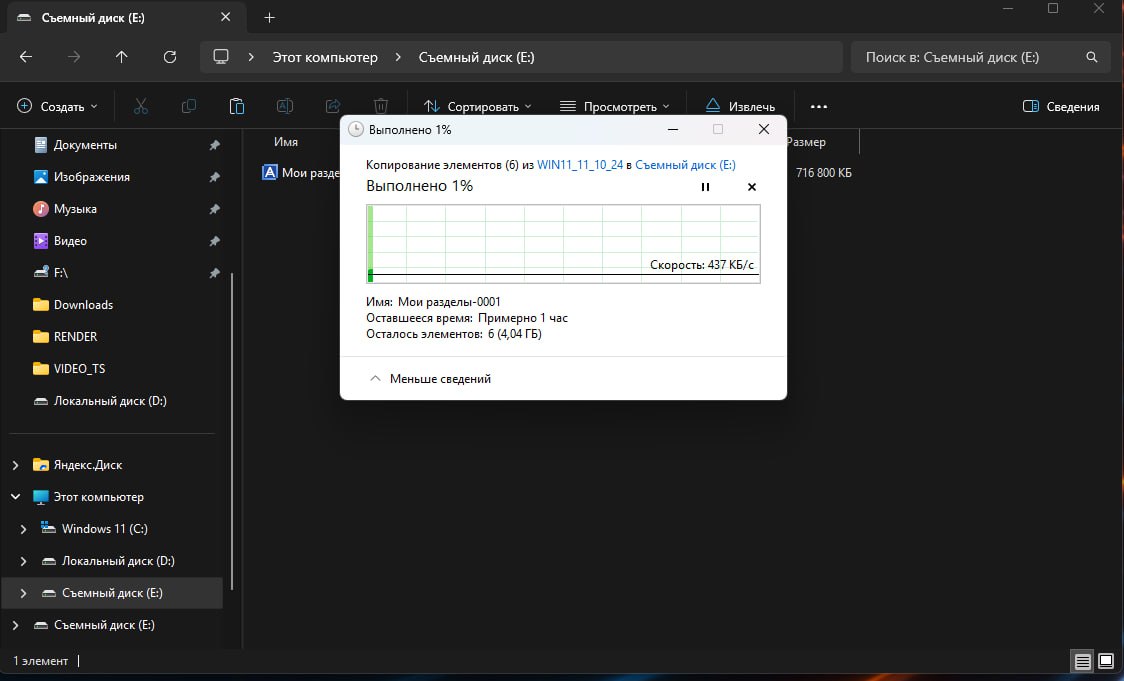Screen dimensions: 1124x681
Task: Collapse the Меньше сведений section
Action: tap(430, 379)
